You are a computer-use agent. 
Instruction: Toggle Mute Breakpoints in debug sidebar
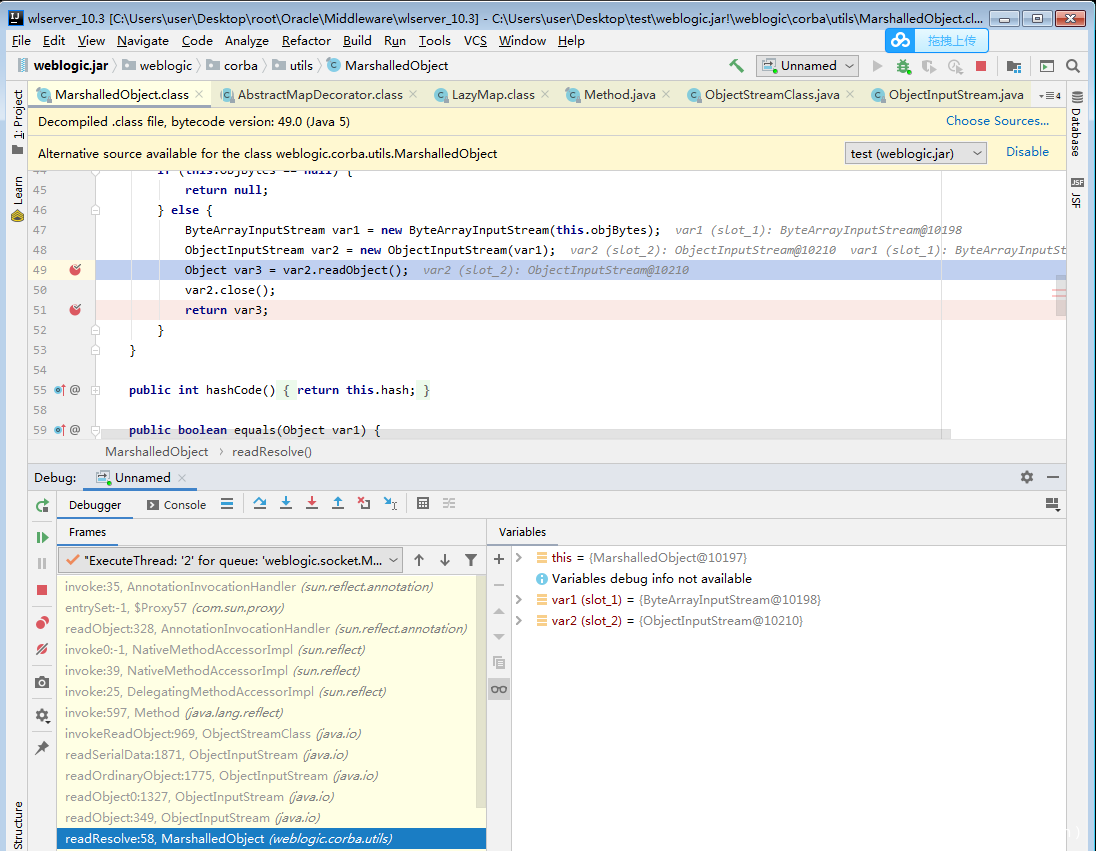42,649
